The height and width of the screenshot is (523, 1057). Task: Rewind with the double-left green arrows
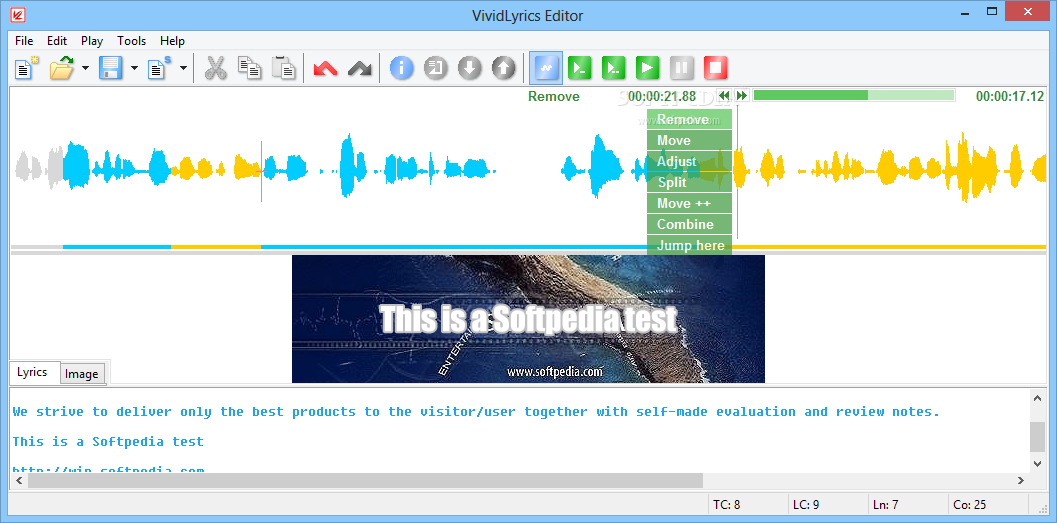pos(725,96)
